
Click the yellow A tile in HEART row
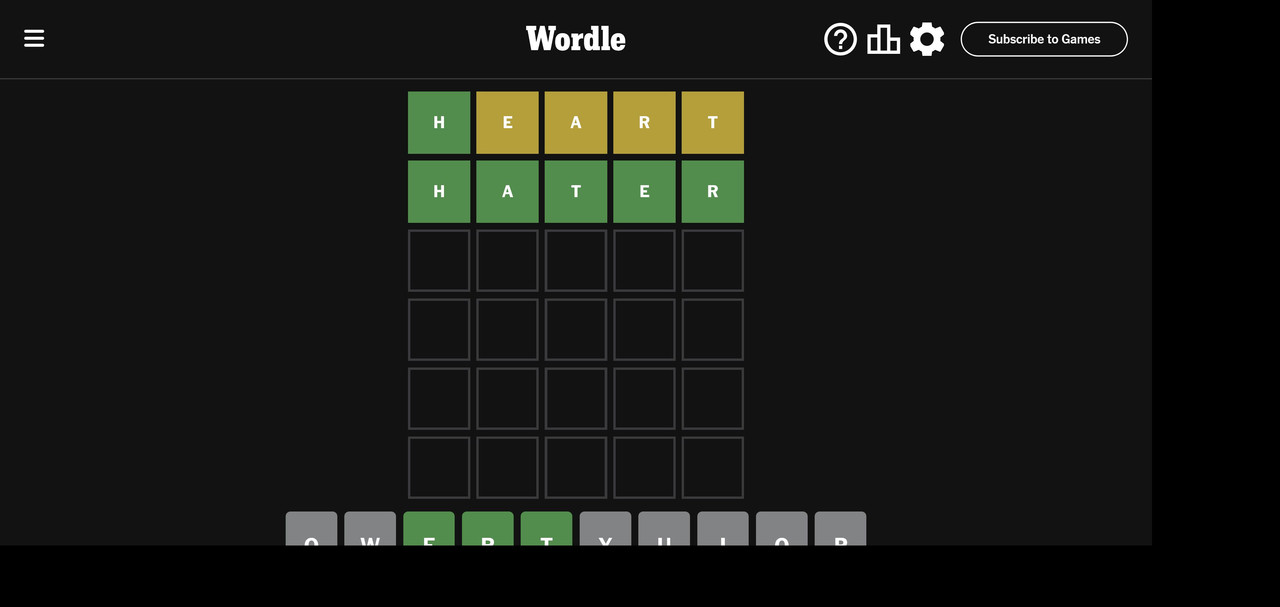point(576,123)
